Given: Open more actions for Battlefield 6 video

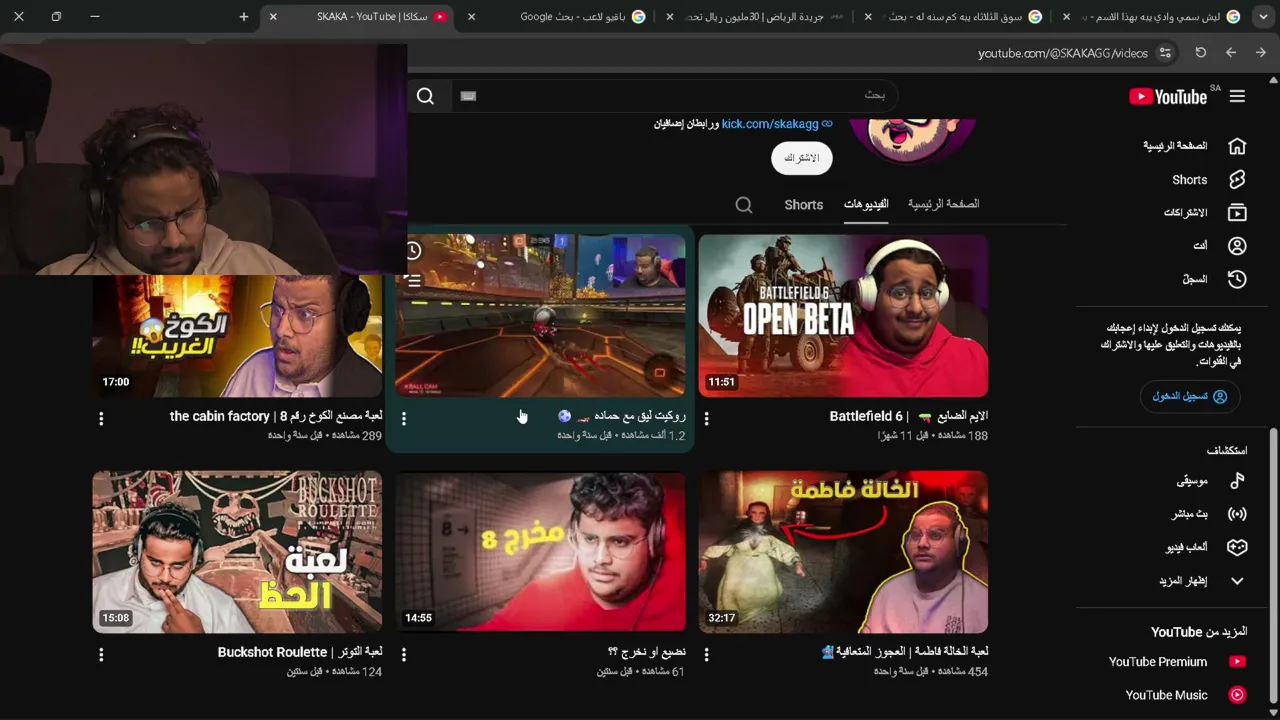Looking at the screenshot, I should [x=707, y=419].
